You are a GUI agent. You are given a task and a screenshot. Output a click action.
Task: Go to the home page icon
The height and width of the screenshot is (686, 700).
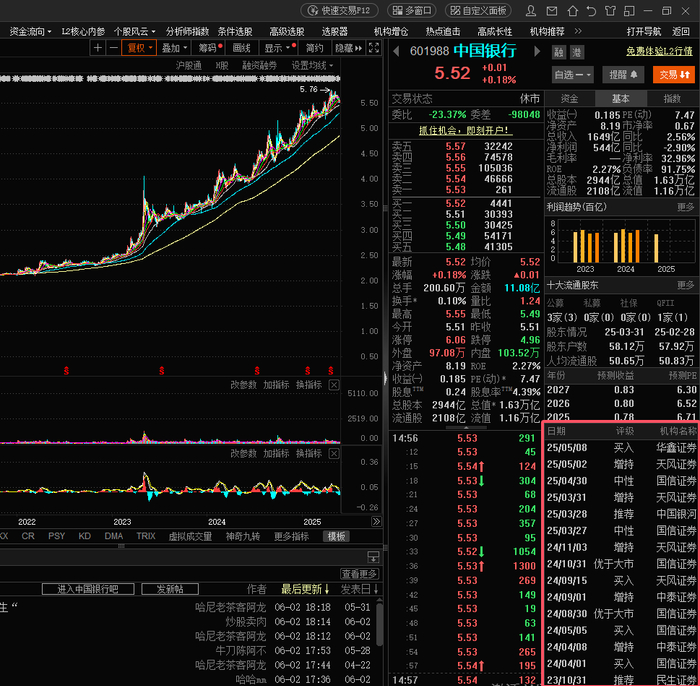(x=572, y=11)
